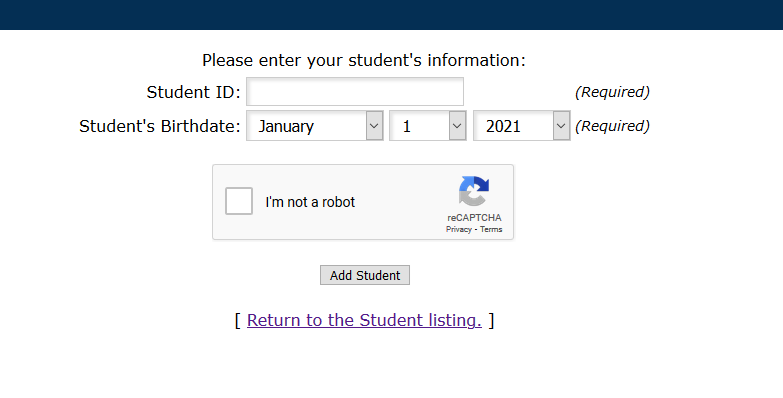Click the reCAPTCHA swirl logo icon
Image resolution: width=783 pixels, height=398 pixels.
click(x=474, y=191)
